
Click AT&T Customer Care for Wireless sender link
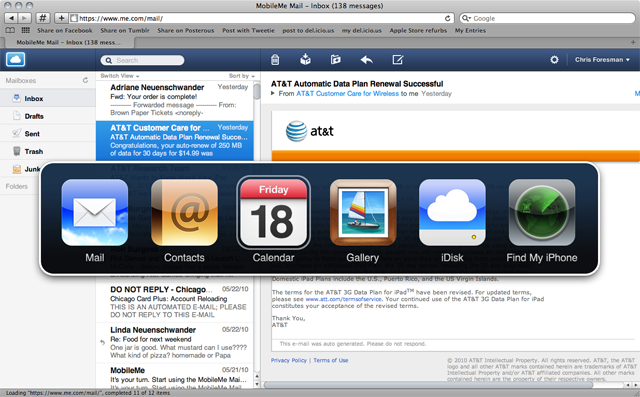(347, 93)
